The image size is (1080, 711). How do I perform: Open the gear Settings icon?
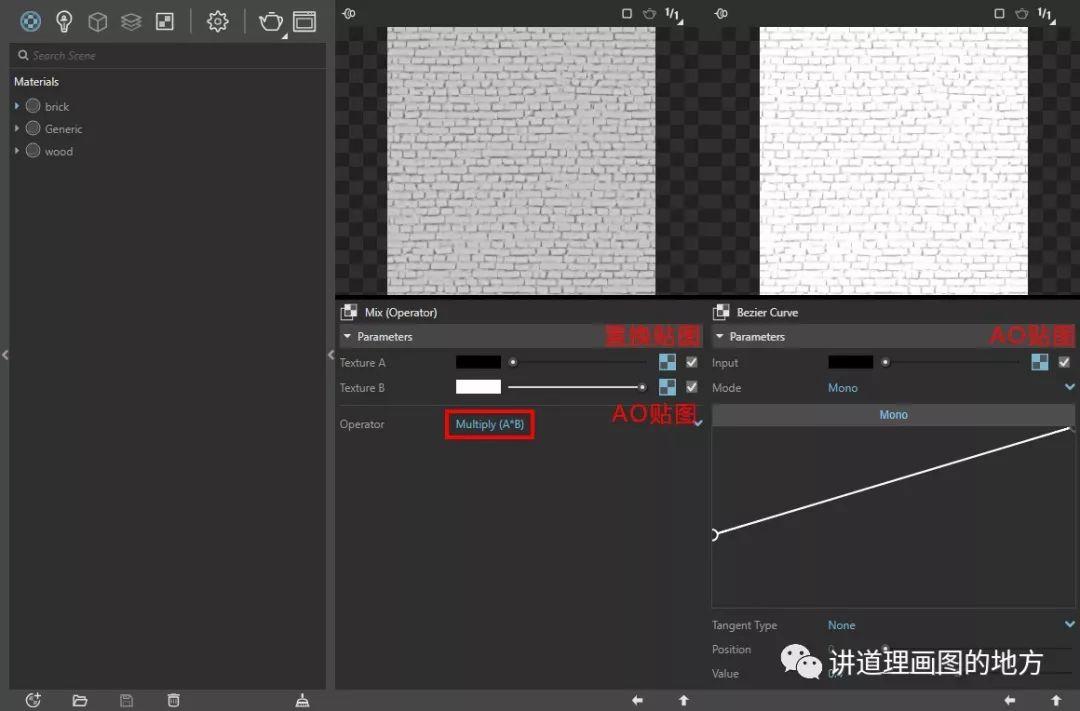pos(218,22)
